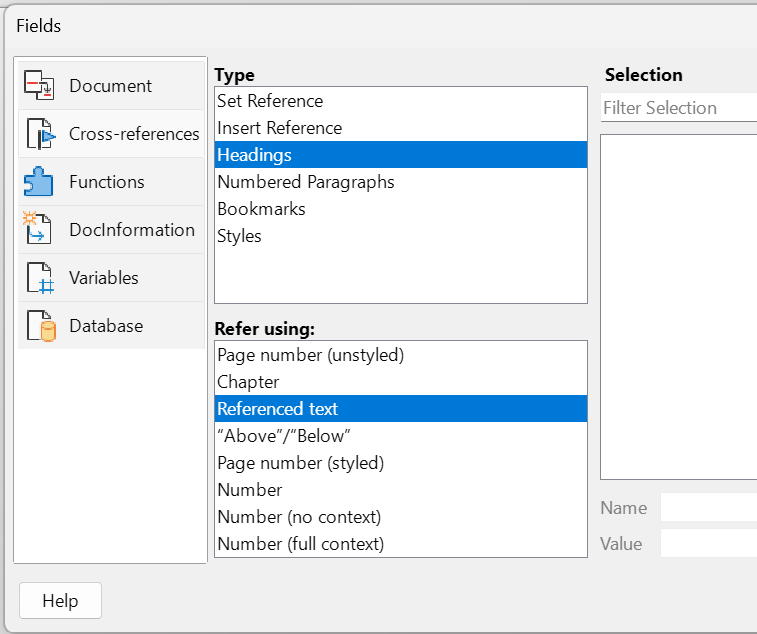Select "Above"/"Below" reference format
This screenshot has width=757, height=634.
tap(401, 436)
